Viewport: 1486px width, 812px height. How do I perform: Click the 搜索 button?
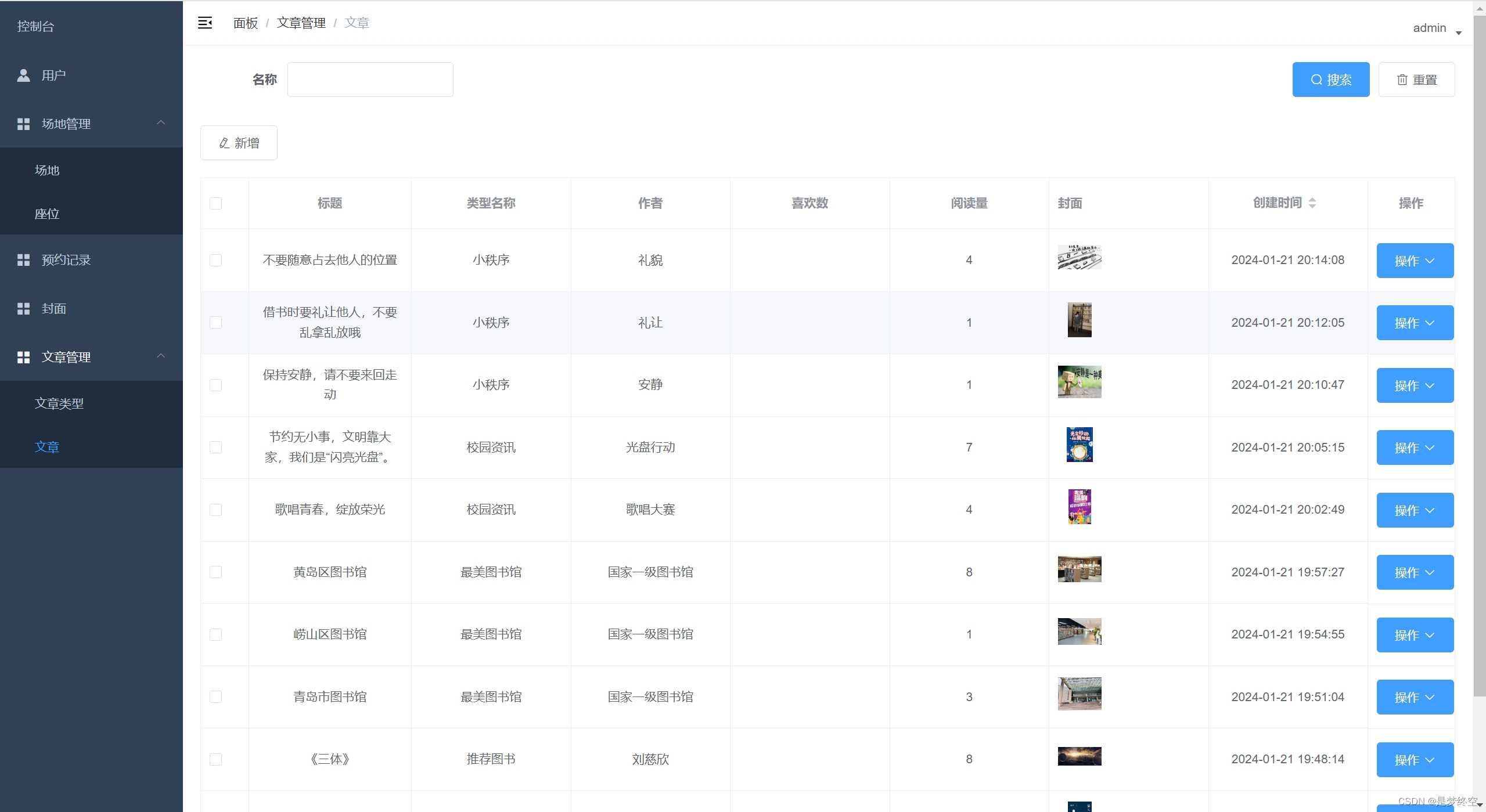tap(1330, 80)
